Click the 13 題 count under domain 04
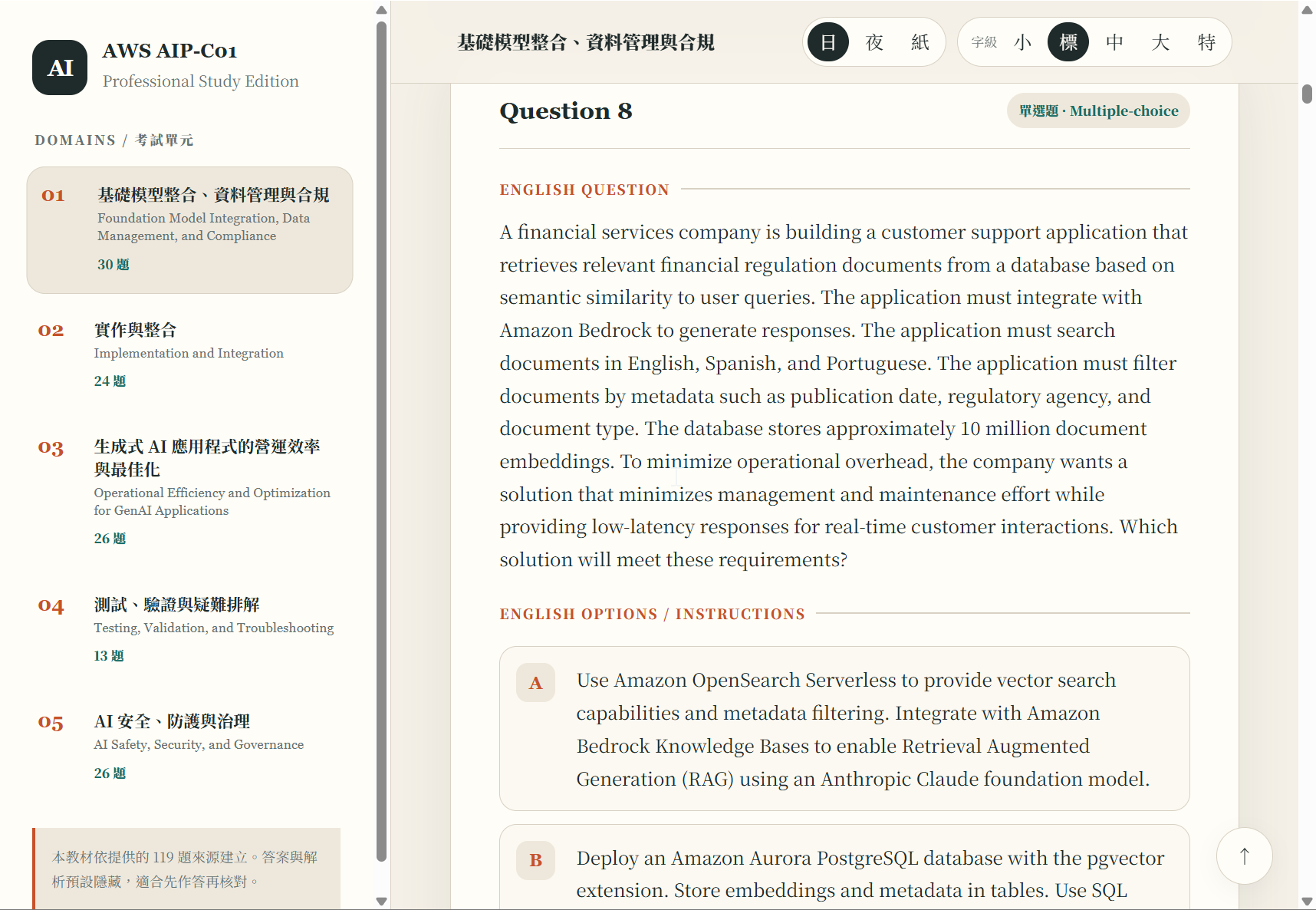This screenshot has height=910, width=1316. 109,656
